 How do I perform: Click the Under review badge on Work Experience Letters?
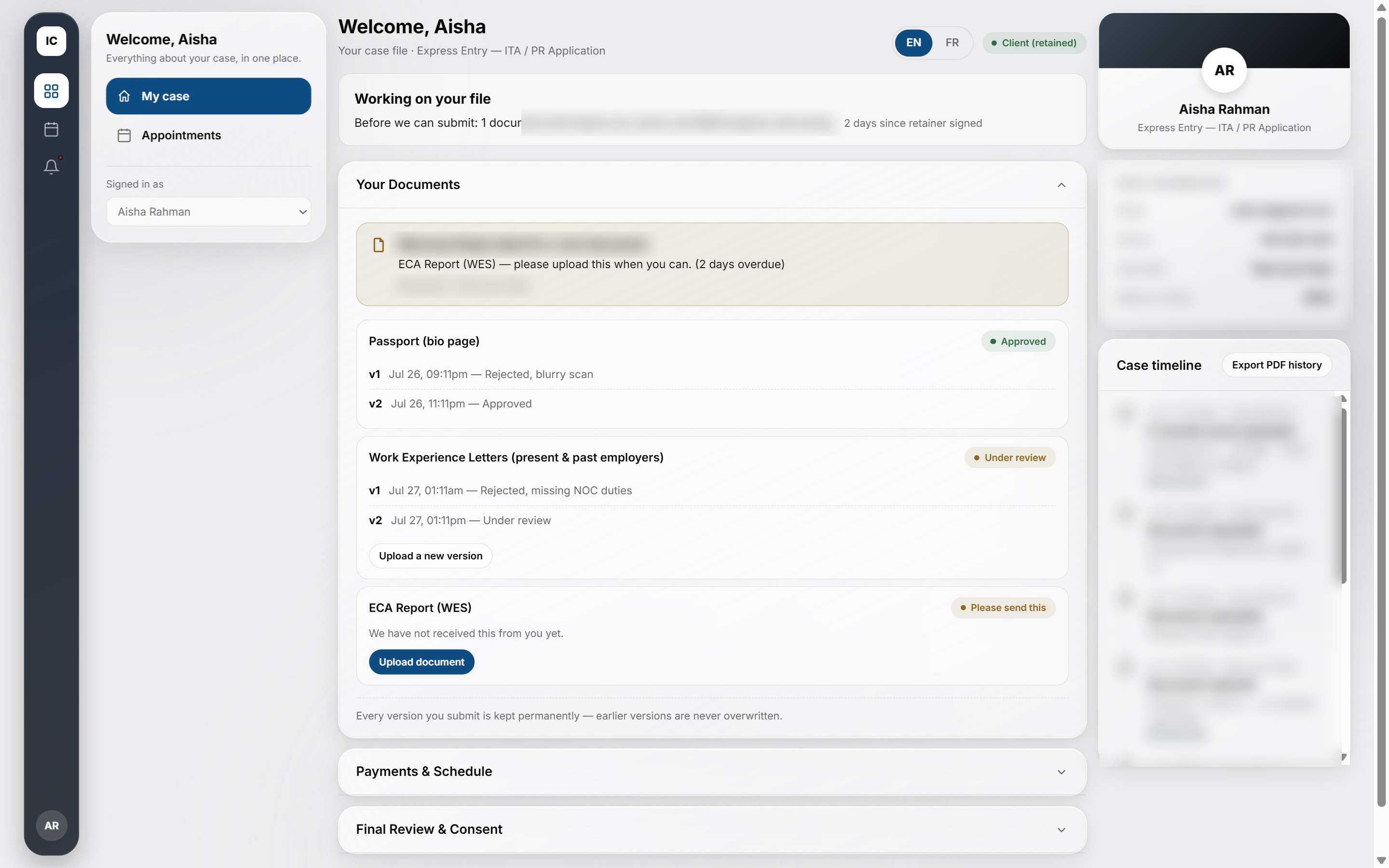1009,458
